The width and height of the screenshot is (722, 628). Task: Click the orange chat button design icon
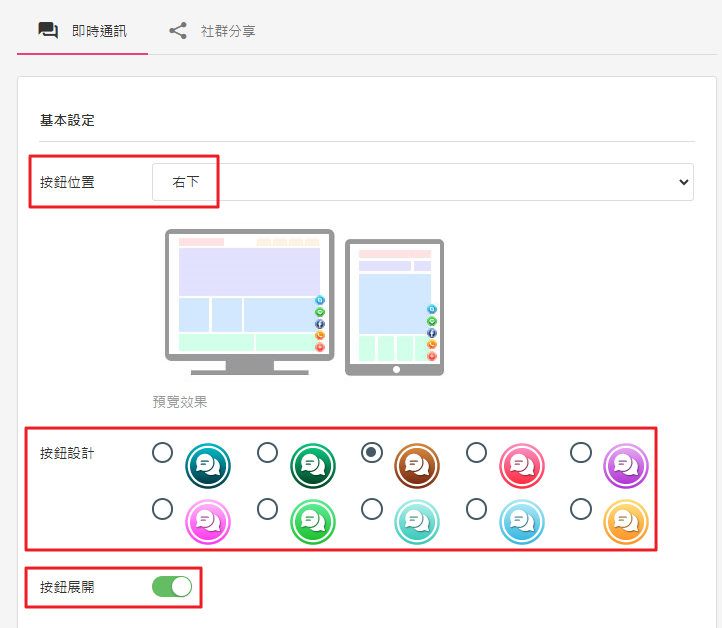pyautogui.click(x=626, y=522)
